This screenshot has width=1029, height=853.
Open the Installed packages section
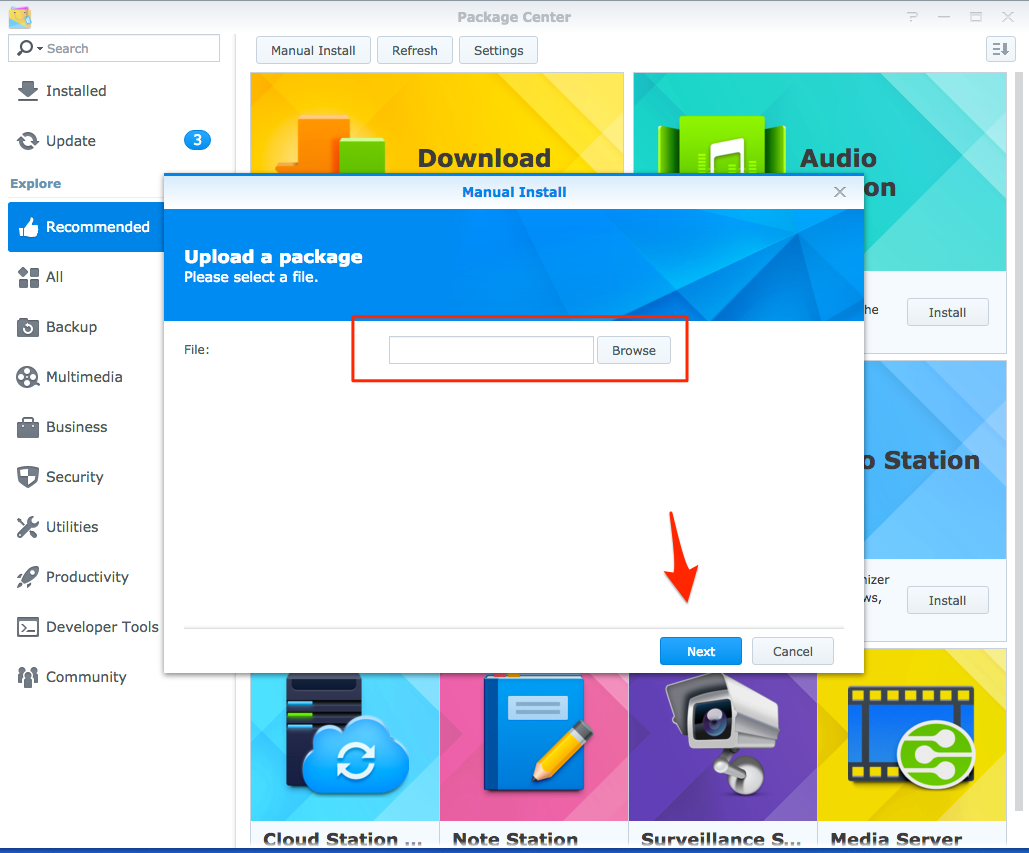(30, 91)
